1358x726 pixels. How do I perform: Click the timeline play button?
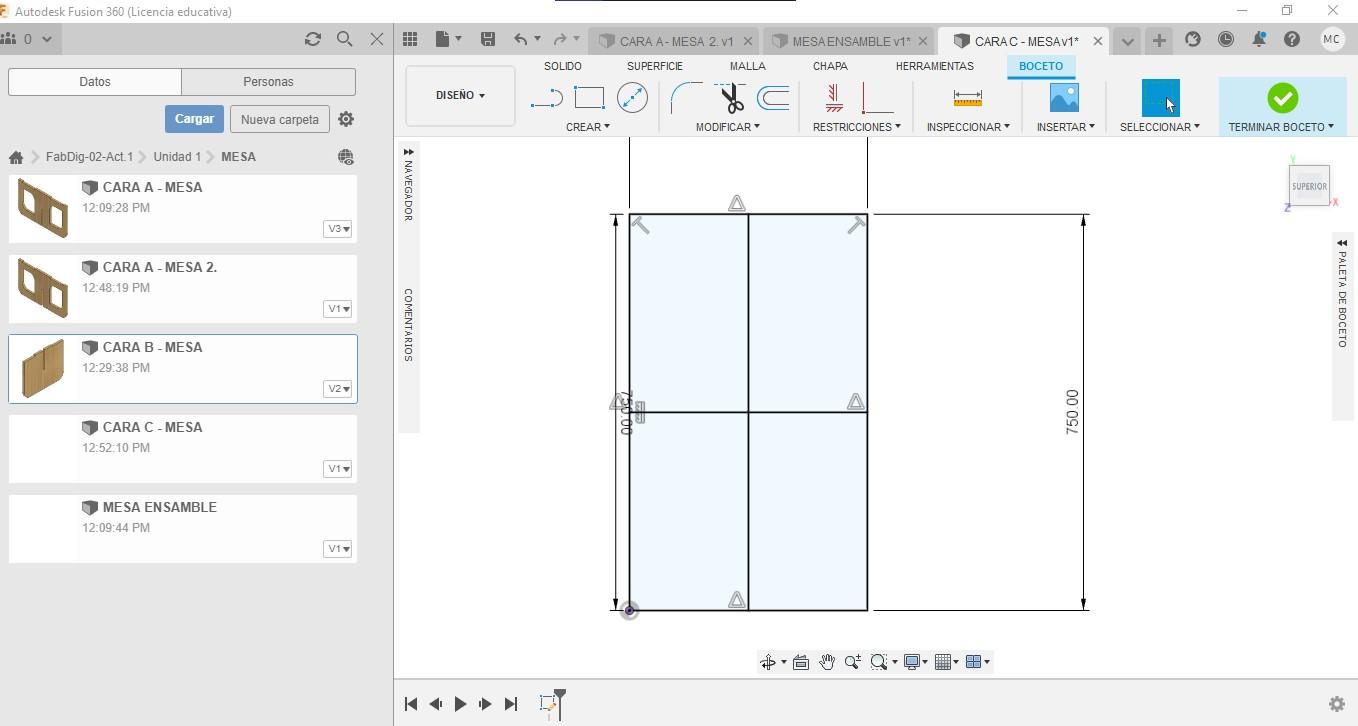(460, 704)
